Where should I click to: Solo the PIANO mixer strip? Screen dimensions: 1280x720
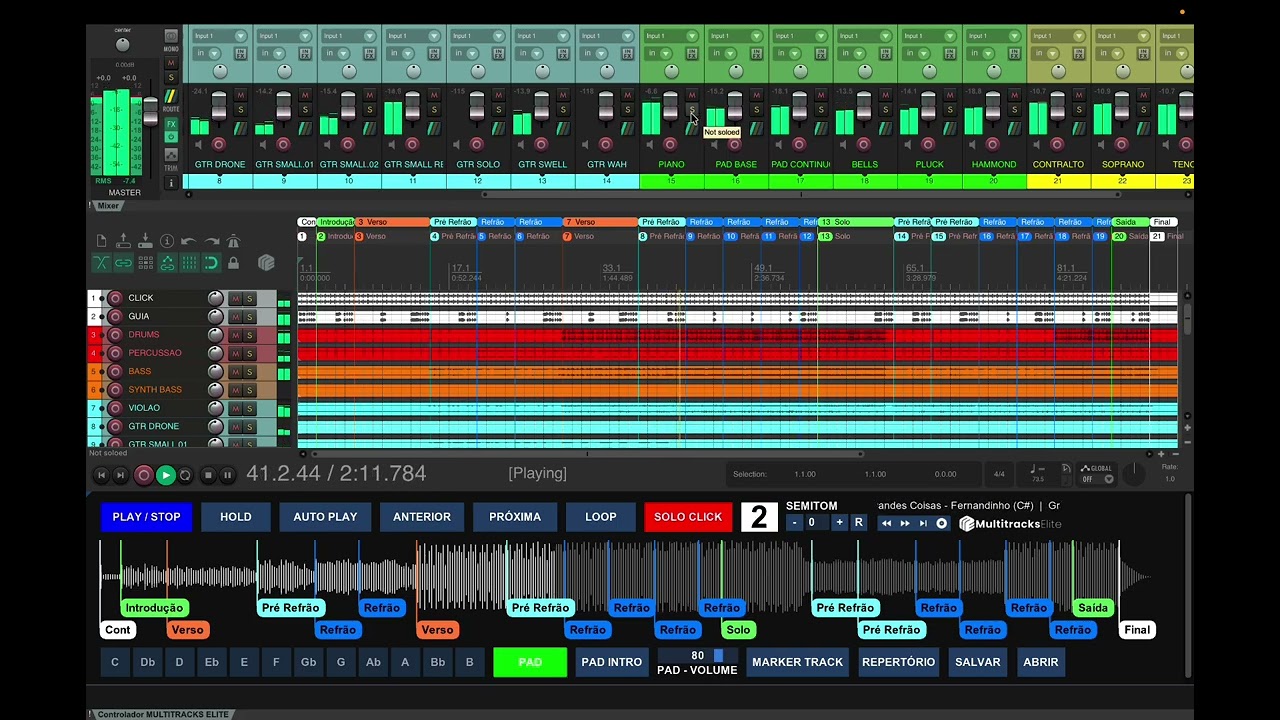[x=692, y=109]
